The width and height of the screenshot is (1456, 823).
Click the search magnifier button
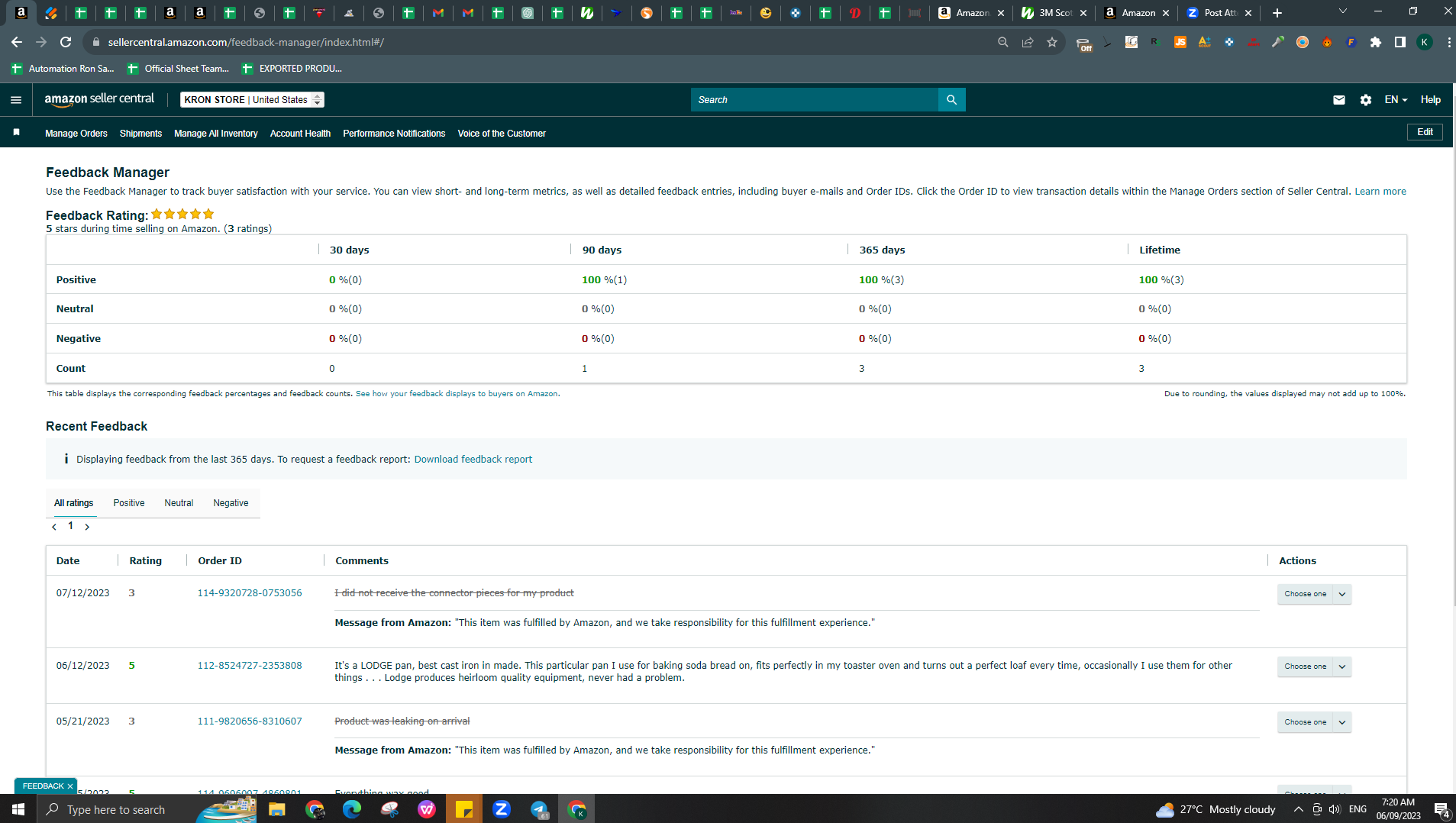(x=951, y=100)
